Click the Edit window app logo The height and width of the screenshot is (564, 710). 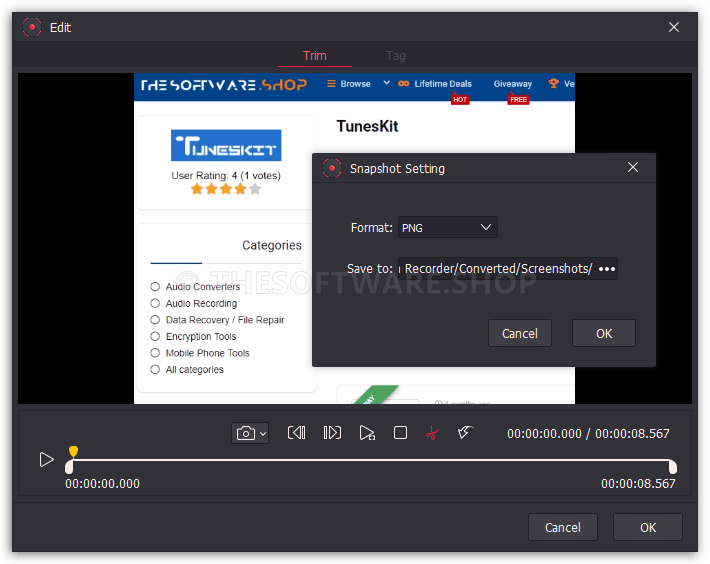click(32, 27)
